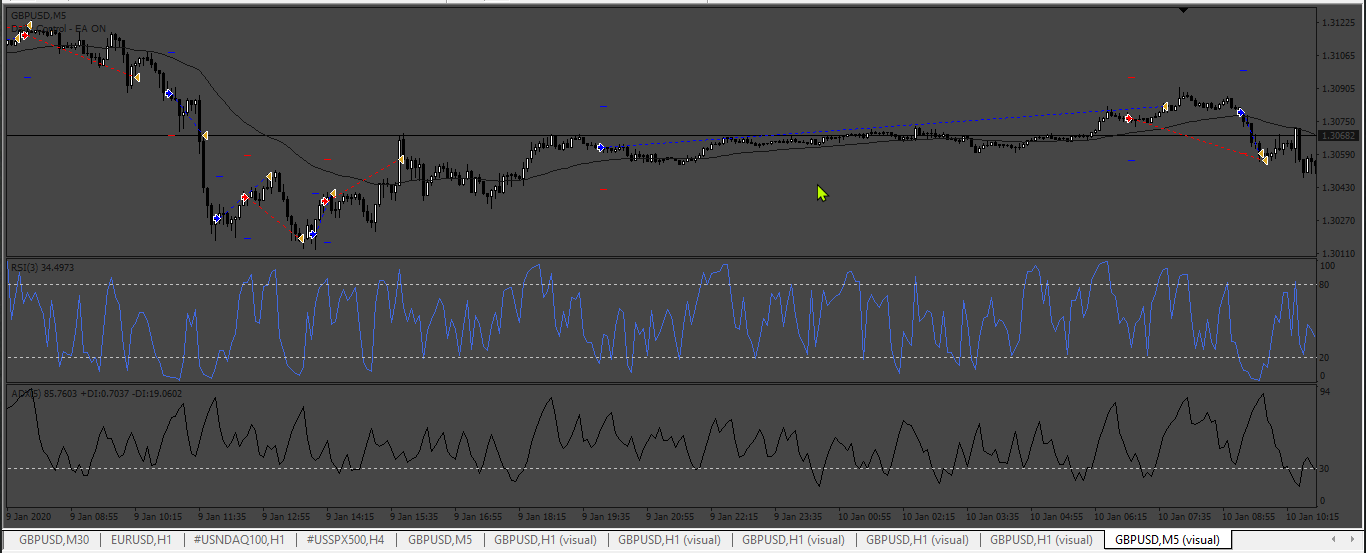Click the GBPUSD,M5 chart title text
The width and height of the screenshot is (1366, 553).
[x=39, y=15]
